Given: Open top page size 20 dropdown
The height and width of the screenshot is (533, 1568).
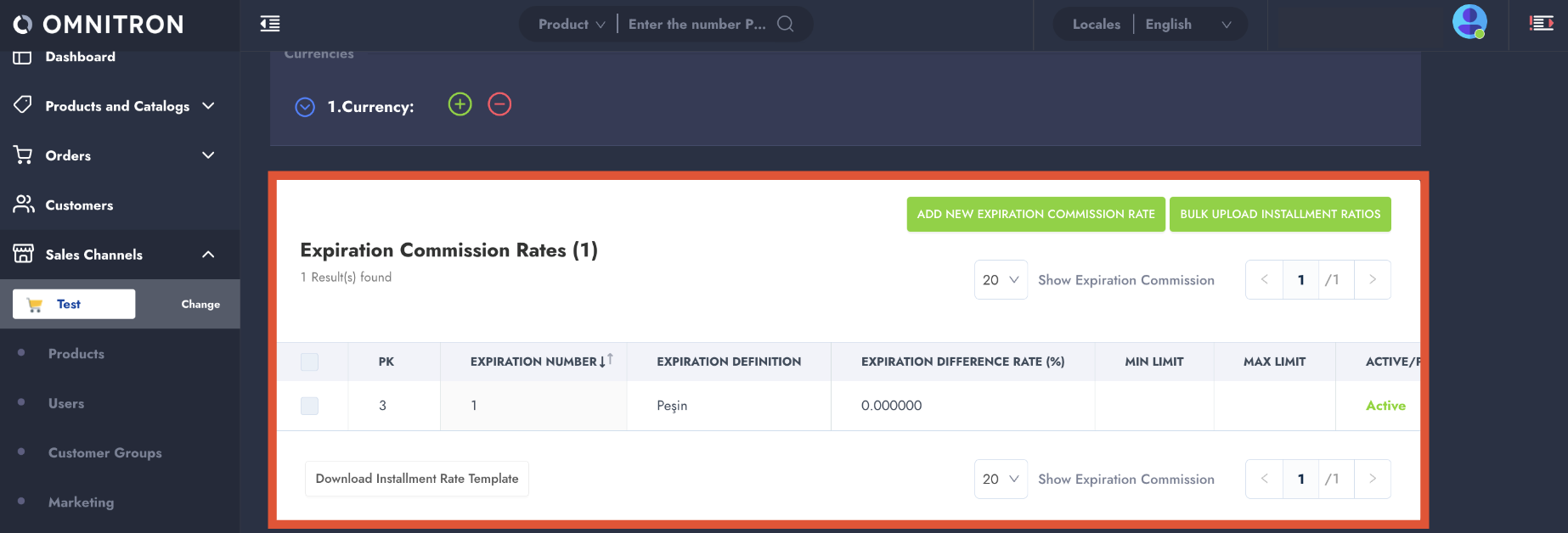Looking at the screenshot, I should click(1001, 280).
